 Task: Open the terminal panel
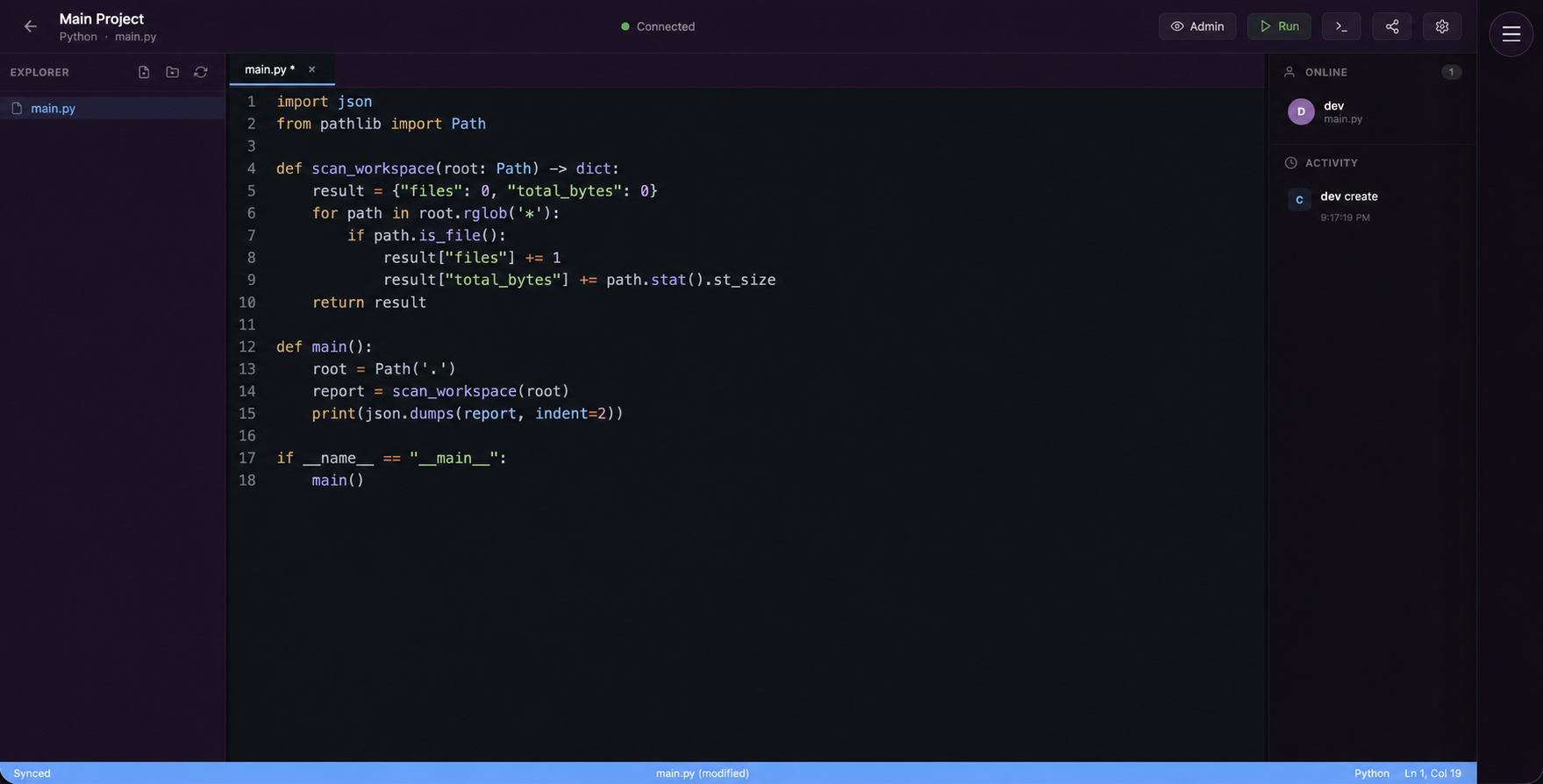click(1341, 26)
